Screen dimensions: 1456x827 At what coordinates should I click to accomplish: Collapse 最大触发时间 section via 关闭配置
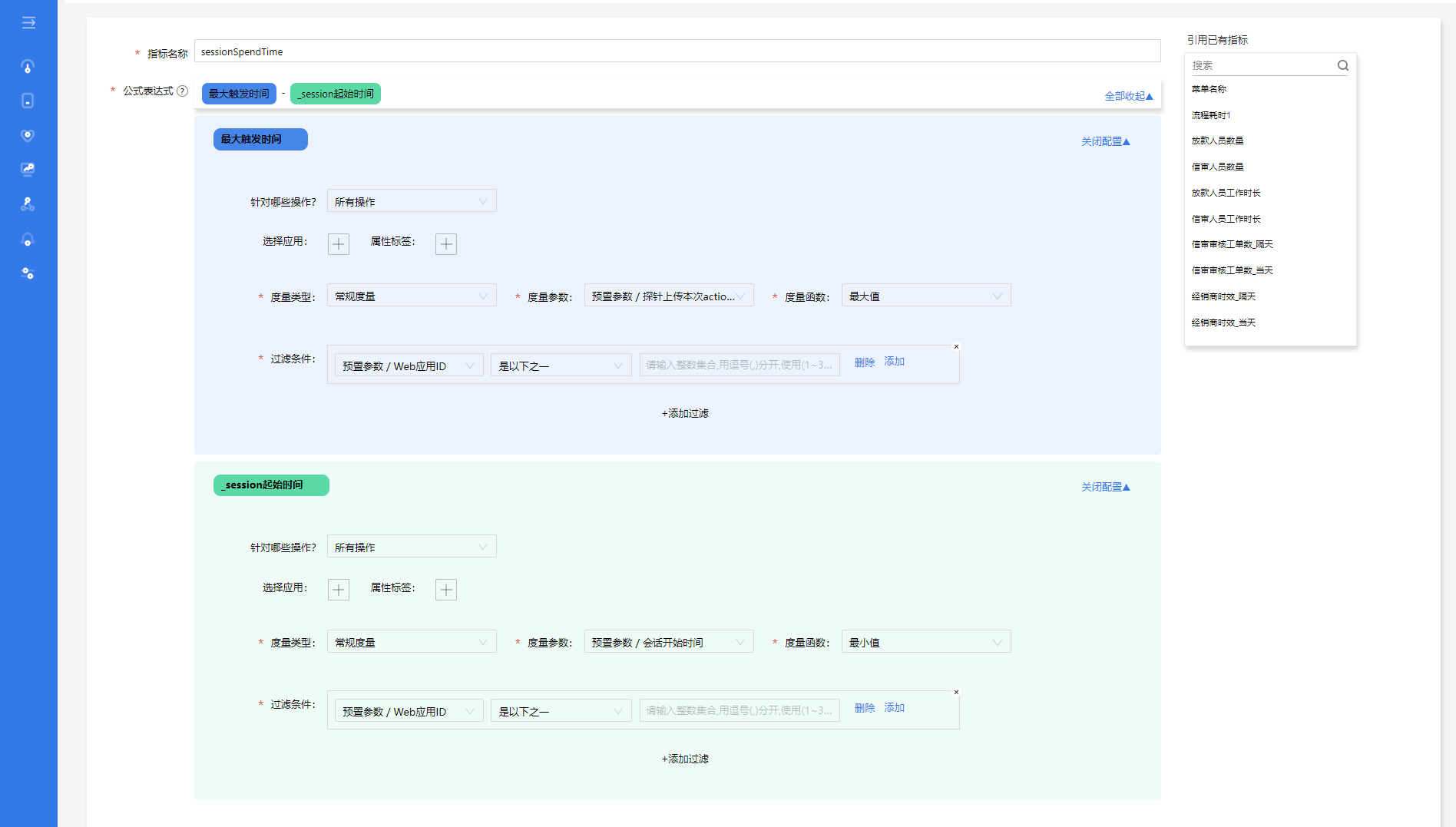coord(1105,142)
